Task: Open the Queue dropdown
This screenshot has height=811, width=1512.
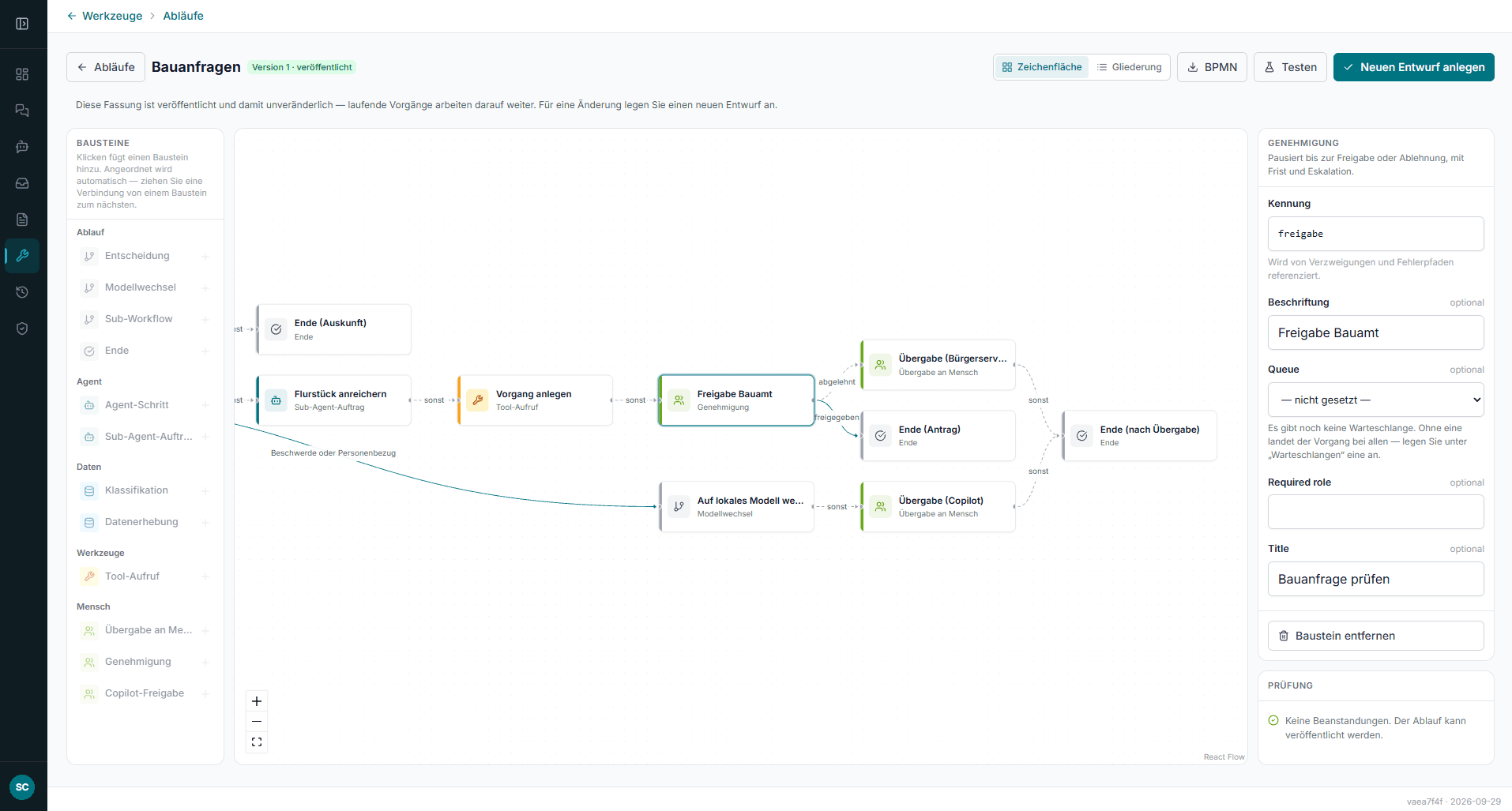Action: point(1375,400)
